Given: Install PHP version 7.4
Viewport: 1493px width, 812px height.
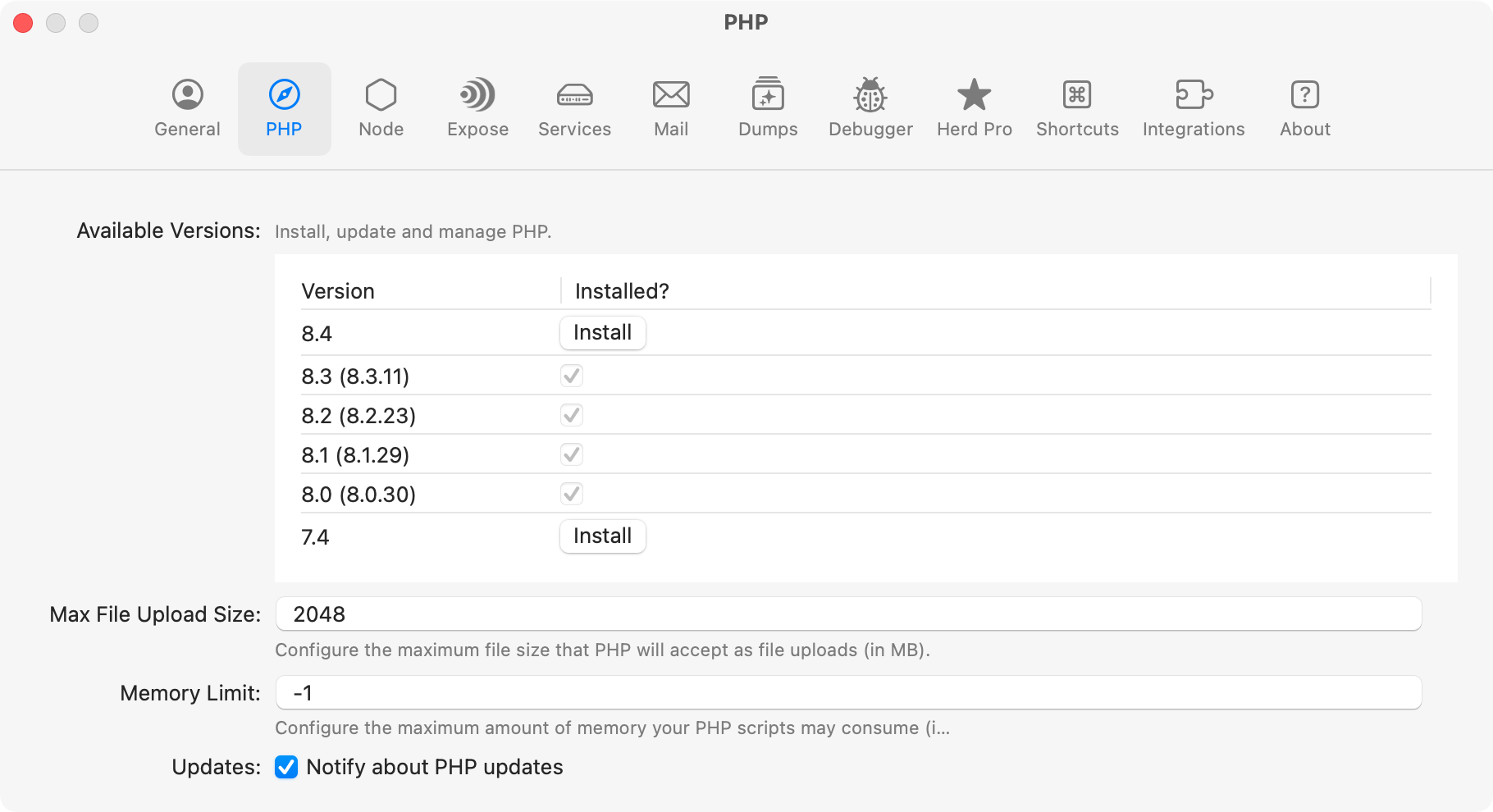Looking at the screenshot, I should (x=602, y=536).
